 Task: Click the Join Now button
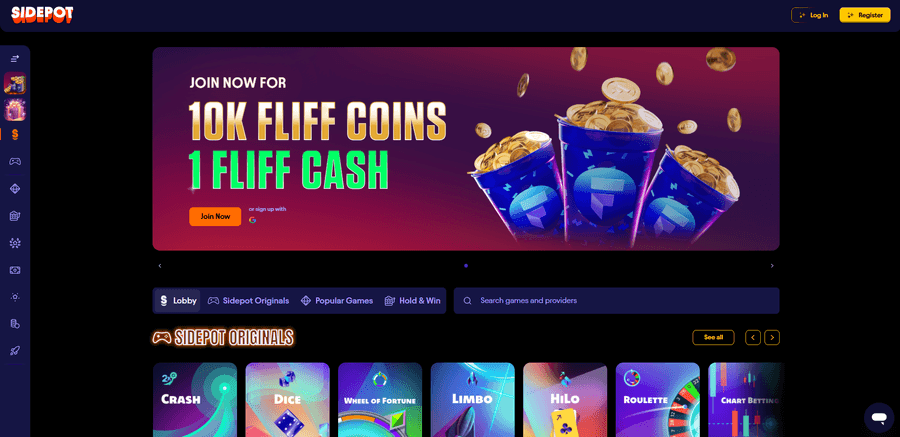(215, 216)
